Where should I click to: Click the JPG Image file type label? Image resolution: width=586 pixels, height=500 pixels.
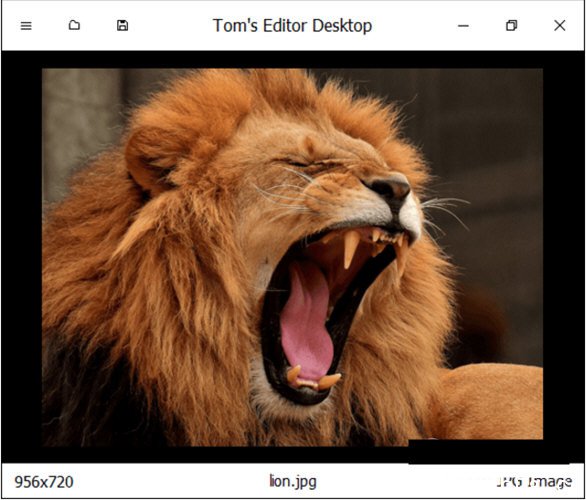(534, 482)
